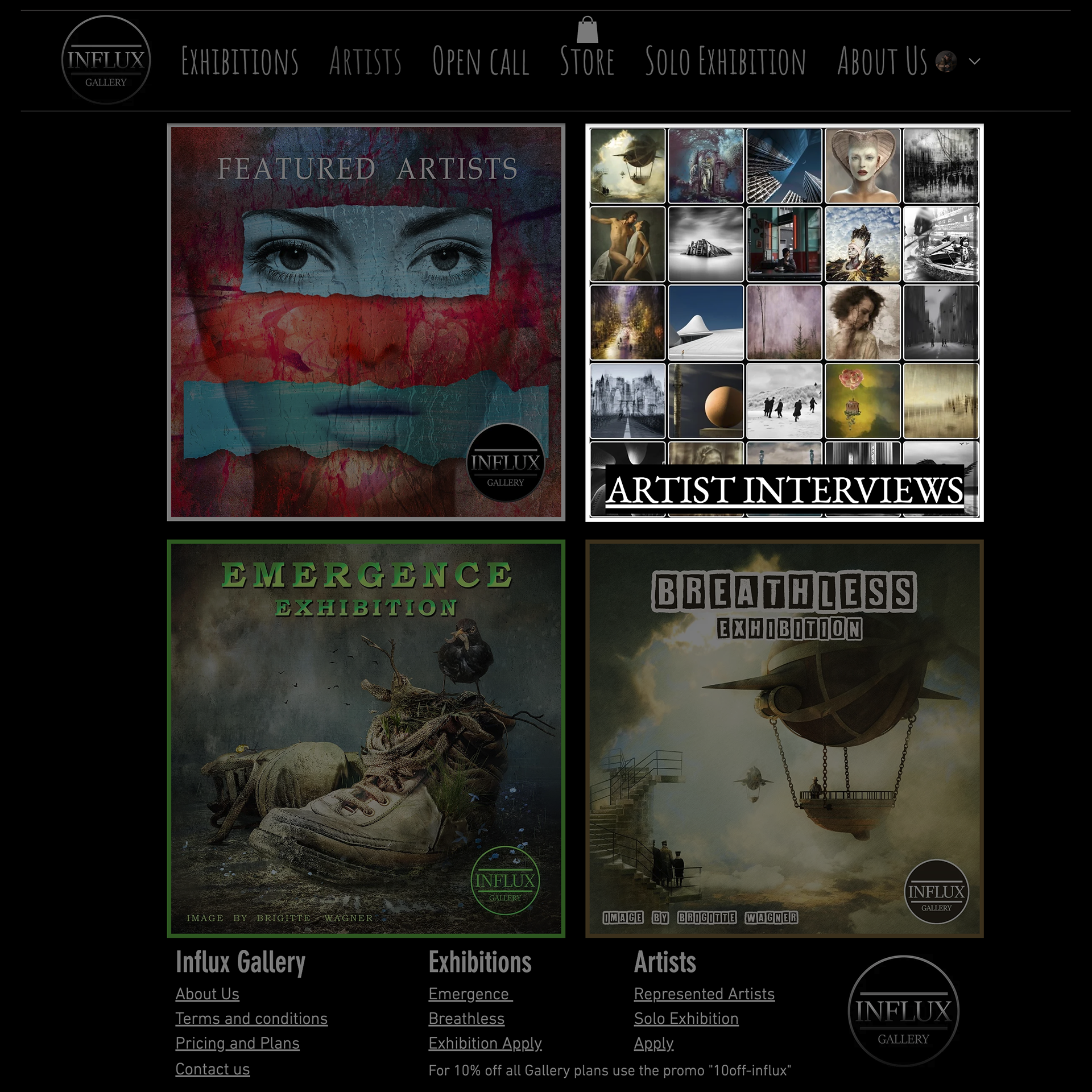Open the Featured Artists image tile
Screen dimensions: 1092x1092
pos(366,322)
